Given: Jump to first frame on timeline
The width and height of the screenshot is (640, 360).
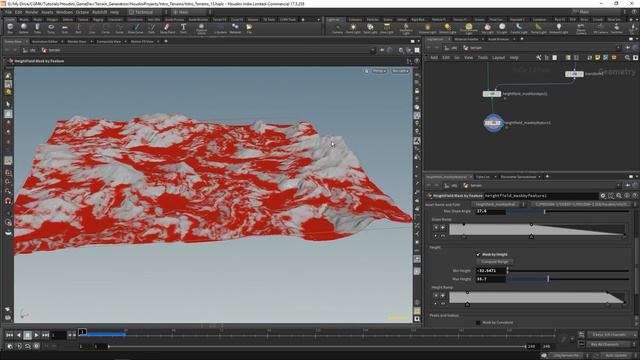Looking at the screenshot, I should tap(9, 335).
